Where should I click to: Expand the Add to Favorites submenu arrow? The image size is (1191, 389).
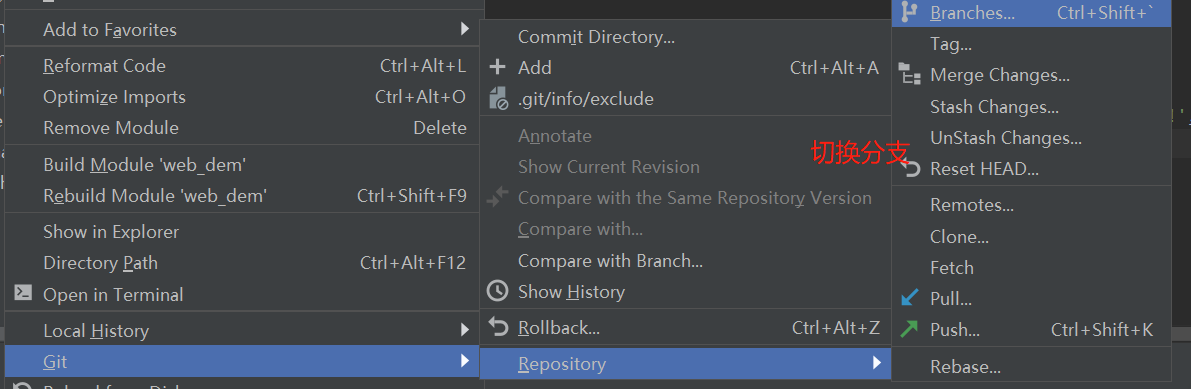(465, 29)
